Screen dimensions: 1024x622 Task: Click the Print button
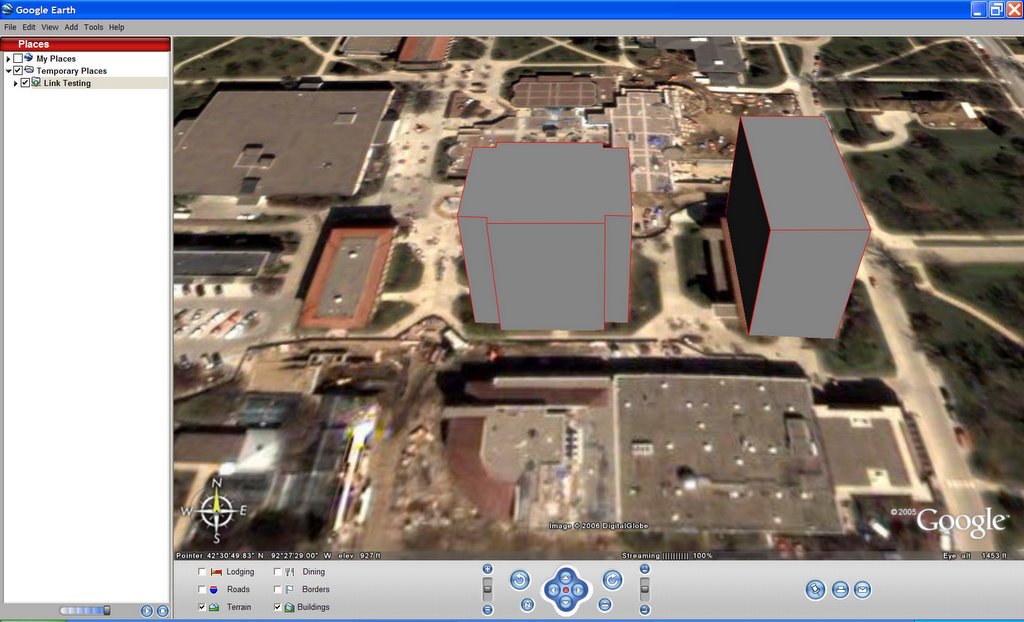click(840, 590)
